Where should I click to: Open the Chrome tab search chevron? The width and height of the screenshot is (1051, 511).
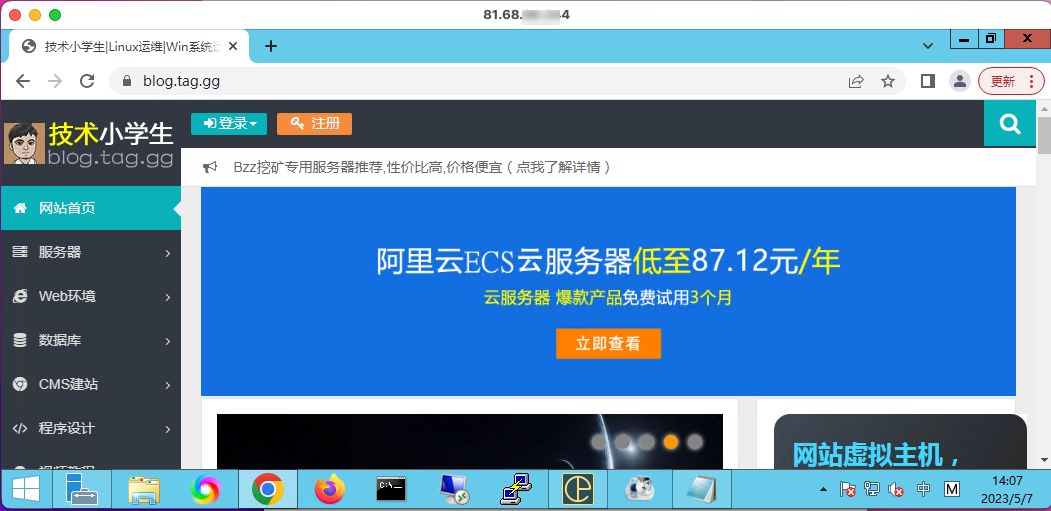(x=927, y=46)
